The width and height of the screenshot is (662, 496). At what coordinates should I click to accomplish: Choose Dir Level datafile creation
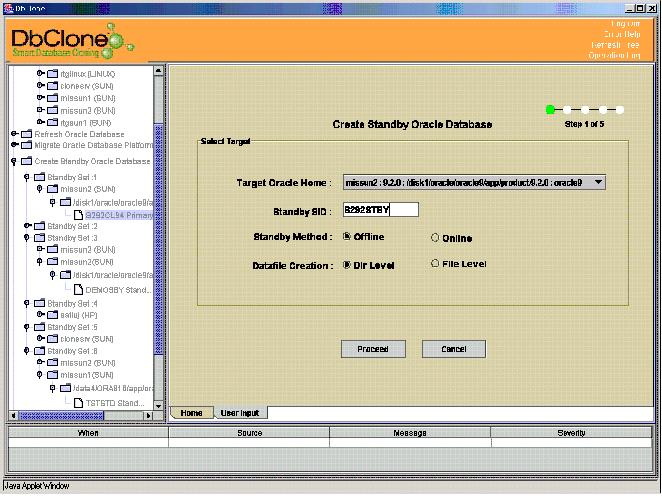347,265
